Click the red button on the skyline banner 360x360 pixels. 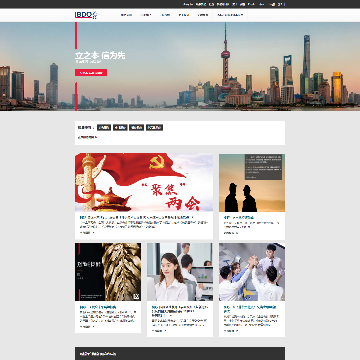point(91,73)
